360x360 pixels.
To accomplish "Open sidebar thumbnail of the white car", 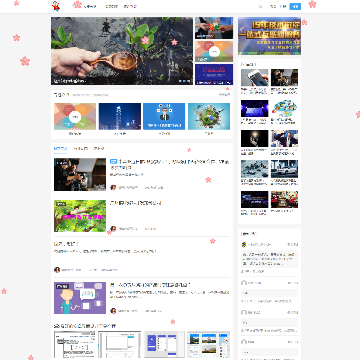I will 284,169.
